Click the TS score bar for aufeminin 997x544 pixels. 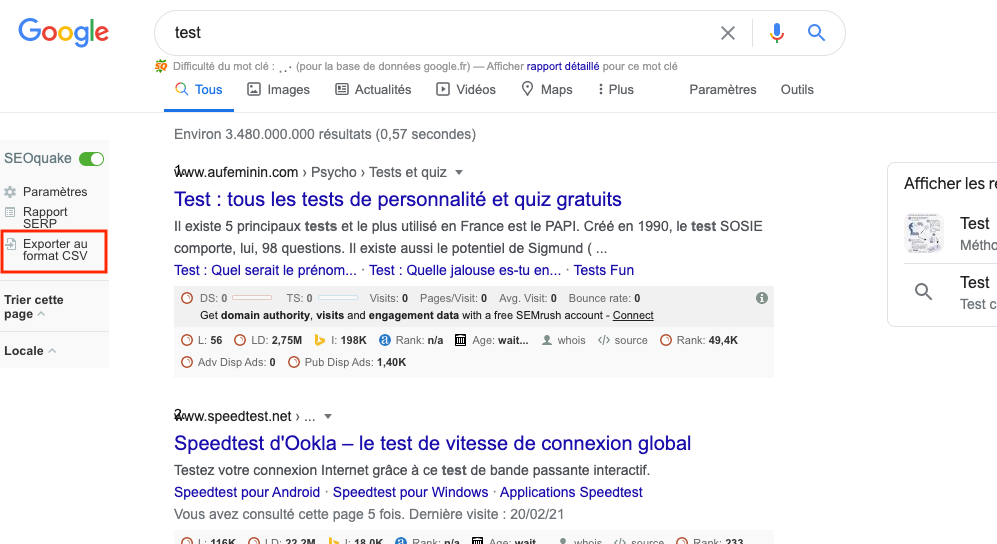(338, 297)
